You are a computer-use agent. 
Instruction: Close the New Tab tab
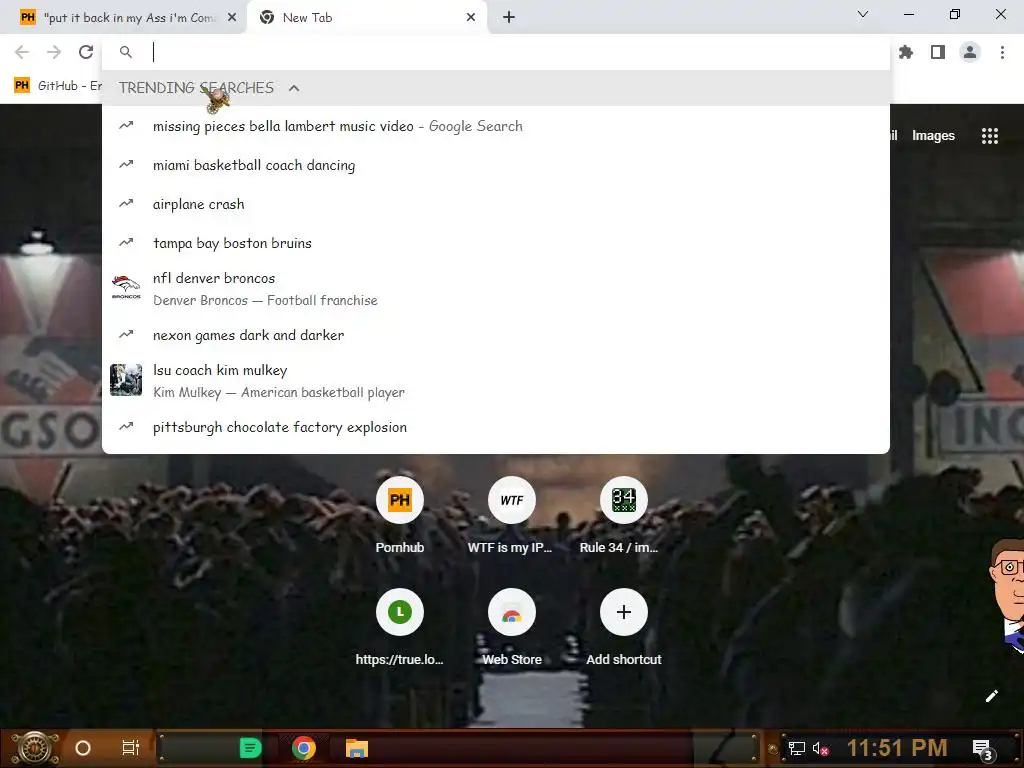click(x=471, y=18)
